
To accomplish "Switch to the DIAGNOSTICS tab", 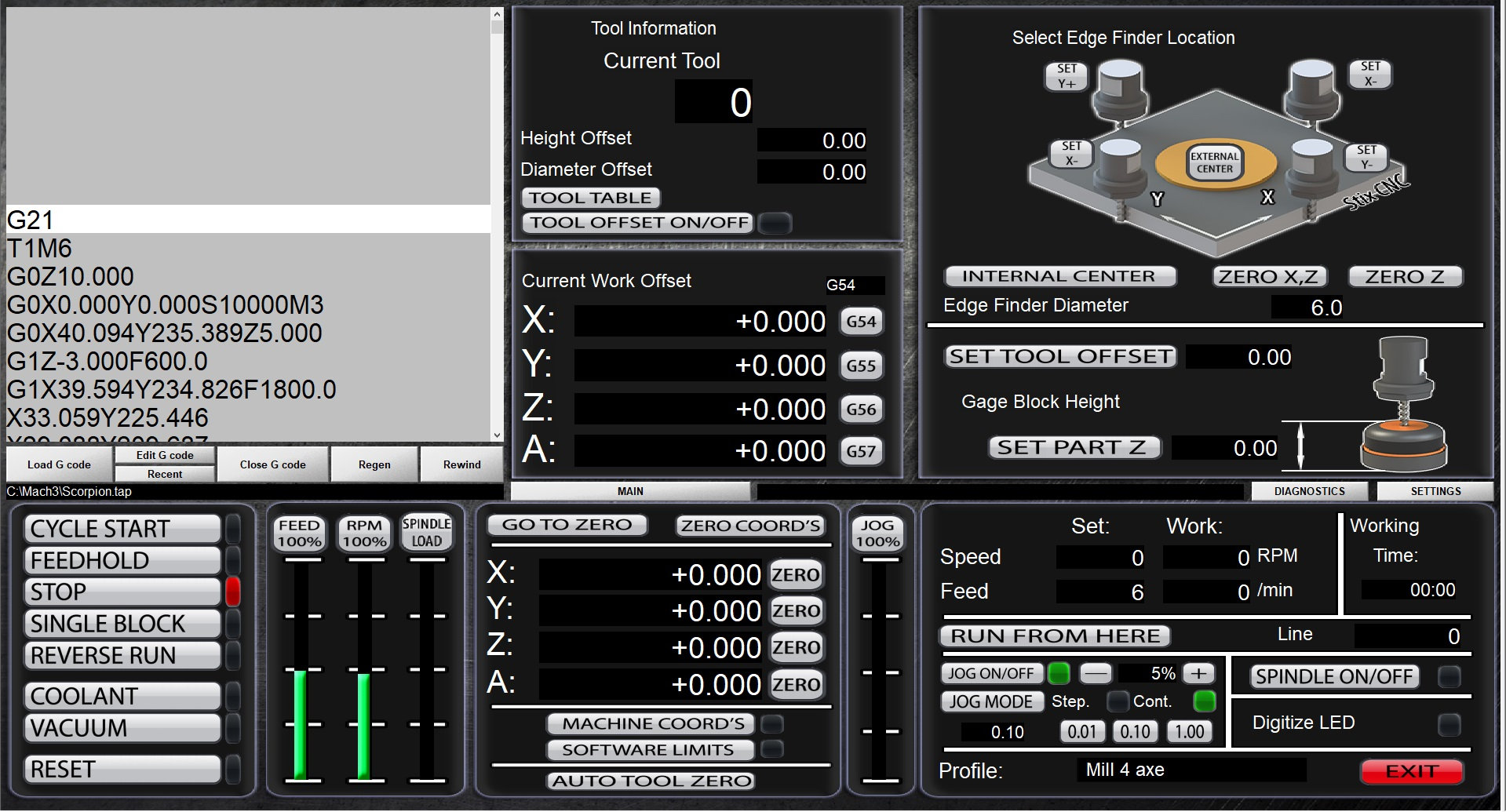I will pyautogui.click(x=1309, y=490).
